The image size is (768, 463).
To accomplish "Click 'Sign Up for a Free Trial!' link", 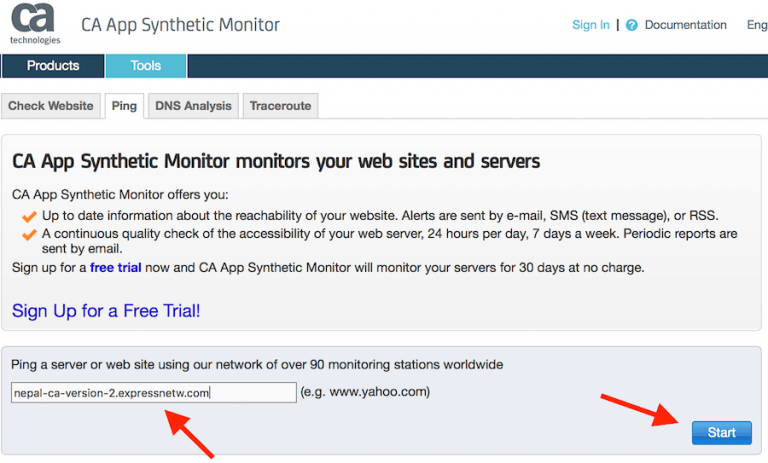I will [106, 311].
